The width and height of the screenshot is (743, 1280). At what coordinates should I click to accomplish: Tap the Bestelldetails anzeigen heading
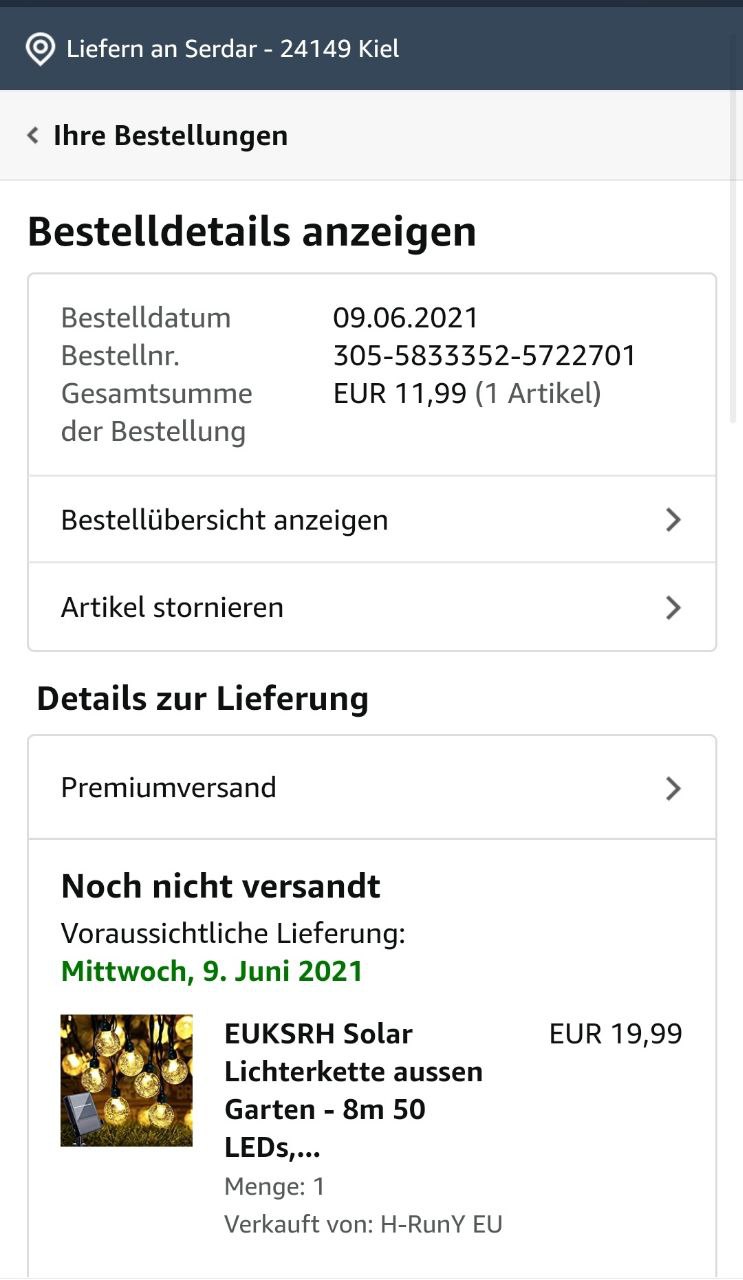[252, 232]
